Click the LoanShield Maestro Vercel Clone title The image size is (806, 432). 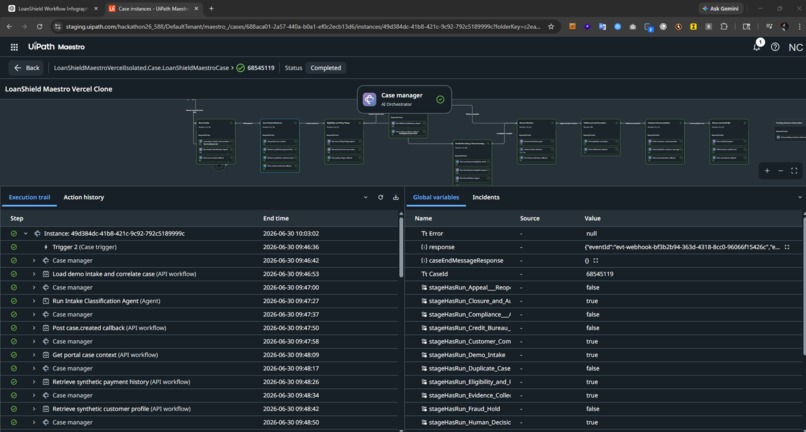59,89
